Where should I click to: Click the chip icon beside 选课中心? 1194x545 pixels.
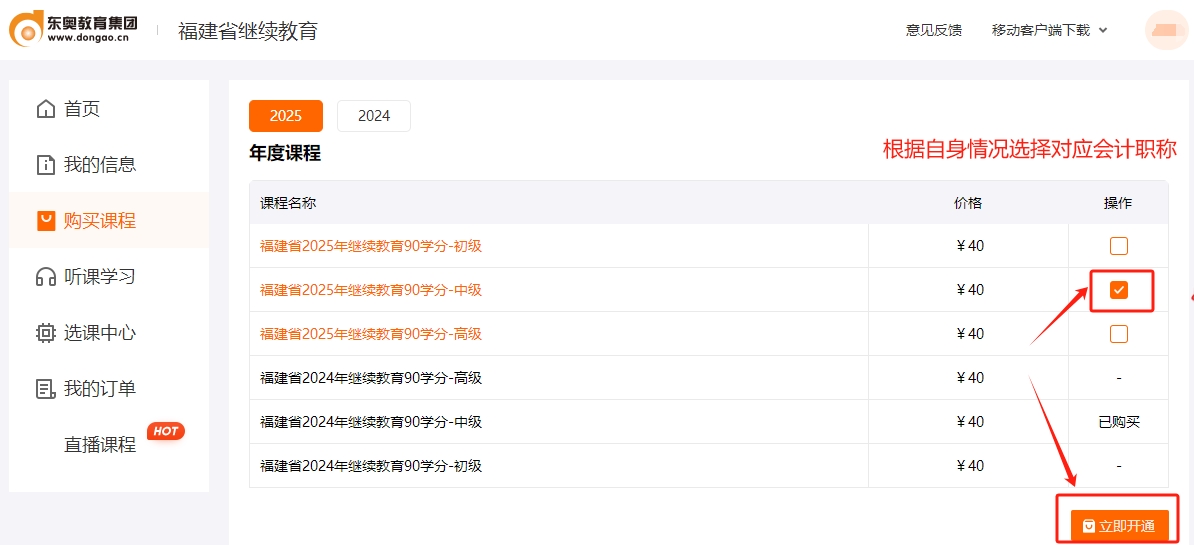coord(46,333)
